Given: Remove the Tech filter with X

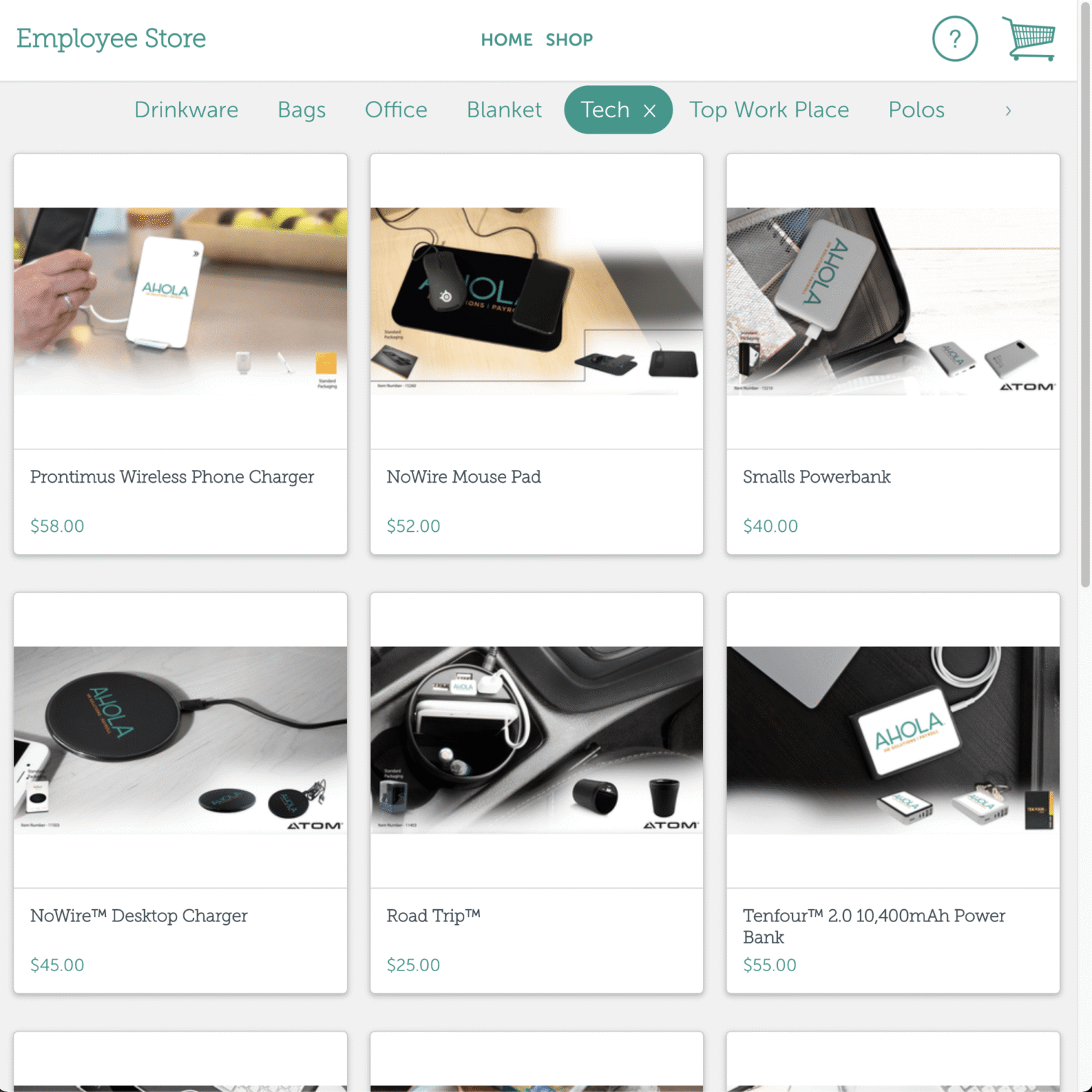Looking at the screenshot, I should point(649,111).
